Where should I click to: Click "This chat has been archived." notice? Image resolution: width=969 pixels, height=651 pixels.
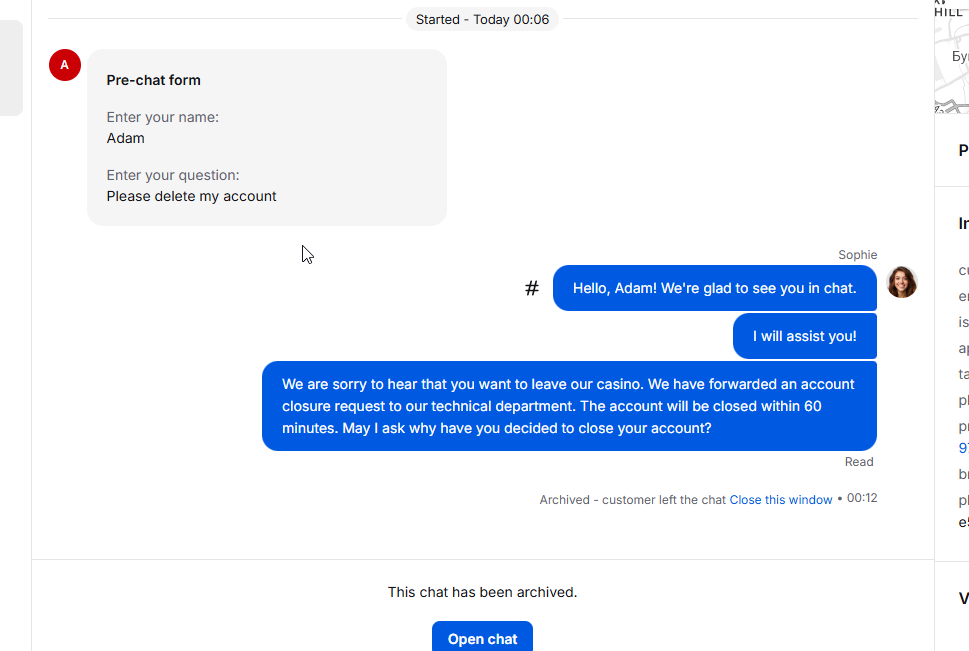tap(482, 592)
